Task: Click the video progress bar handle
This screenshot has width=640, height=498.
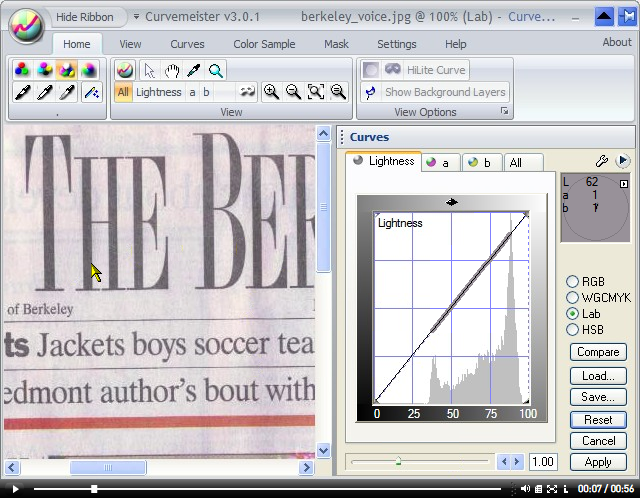Action: (94, 489)
